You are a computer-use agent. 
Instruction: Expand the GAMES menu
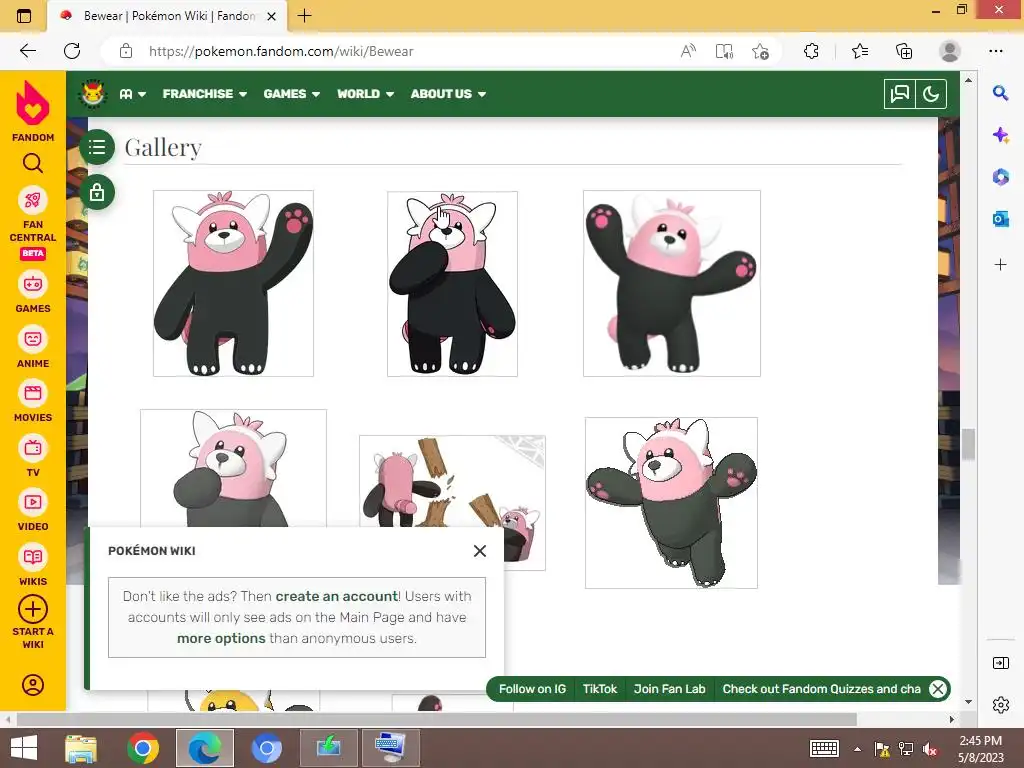tap(291, 94)
